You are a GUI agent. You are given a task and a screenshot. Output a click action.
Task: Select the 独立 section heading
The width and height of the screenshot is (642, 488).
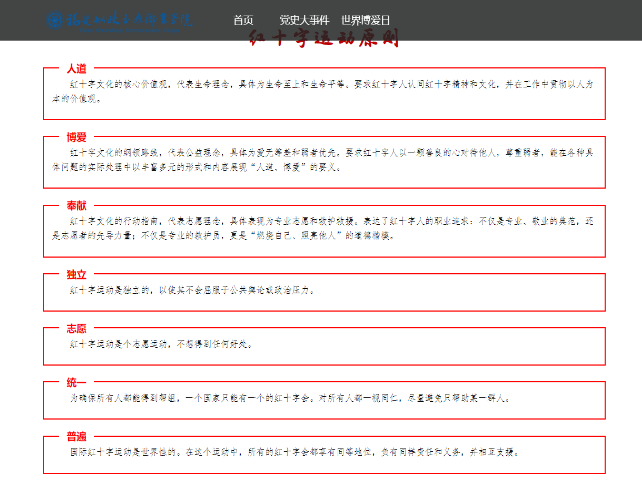77,273
